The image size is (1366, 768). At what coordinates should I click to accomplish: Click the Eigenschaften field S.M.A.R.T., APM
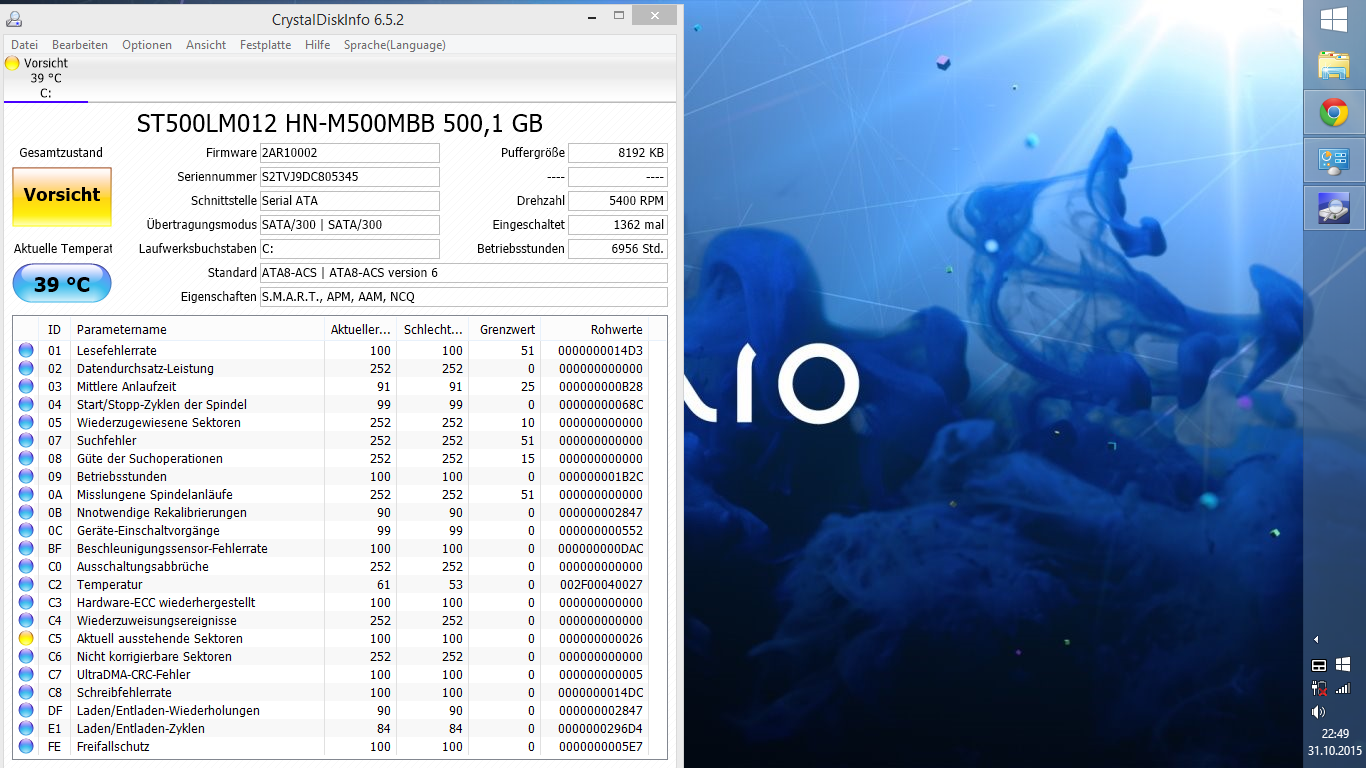click(x=463, y=297)
